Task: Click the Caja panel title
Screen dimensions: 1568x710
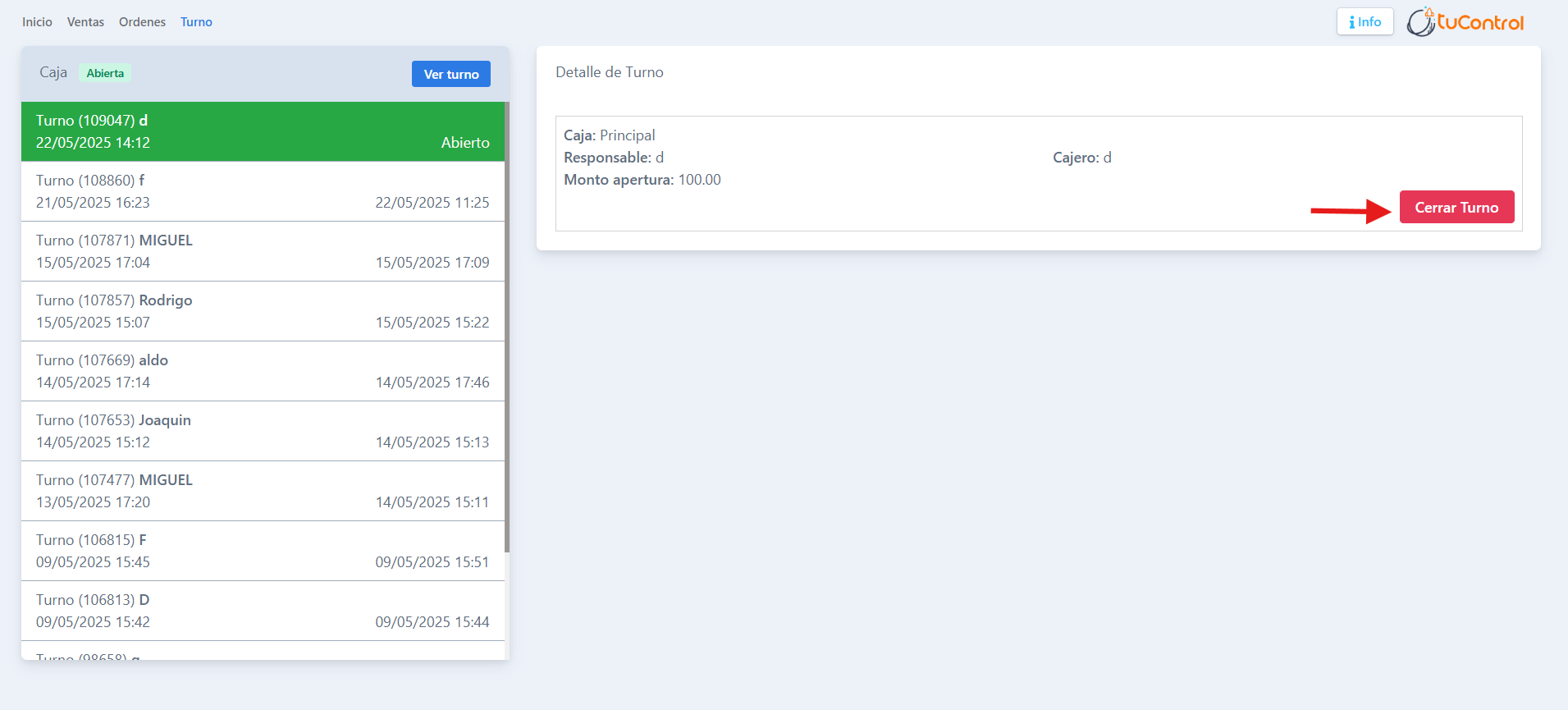Action: click(53, 72)
